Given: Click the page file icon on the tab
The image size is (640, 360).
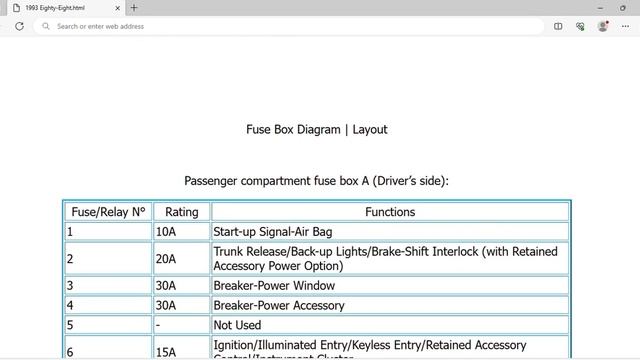Looking at the screenshot, I should [16, 8].
